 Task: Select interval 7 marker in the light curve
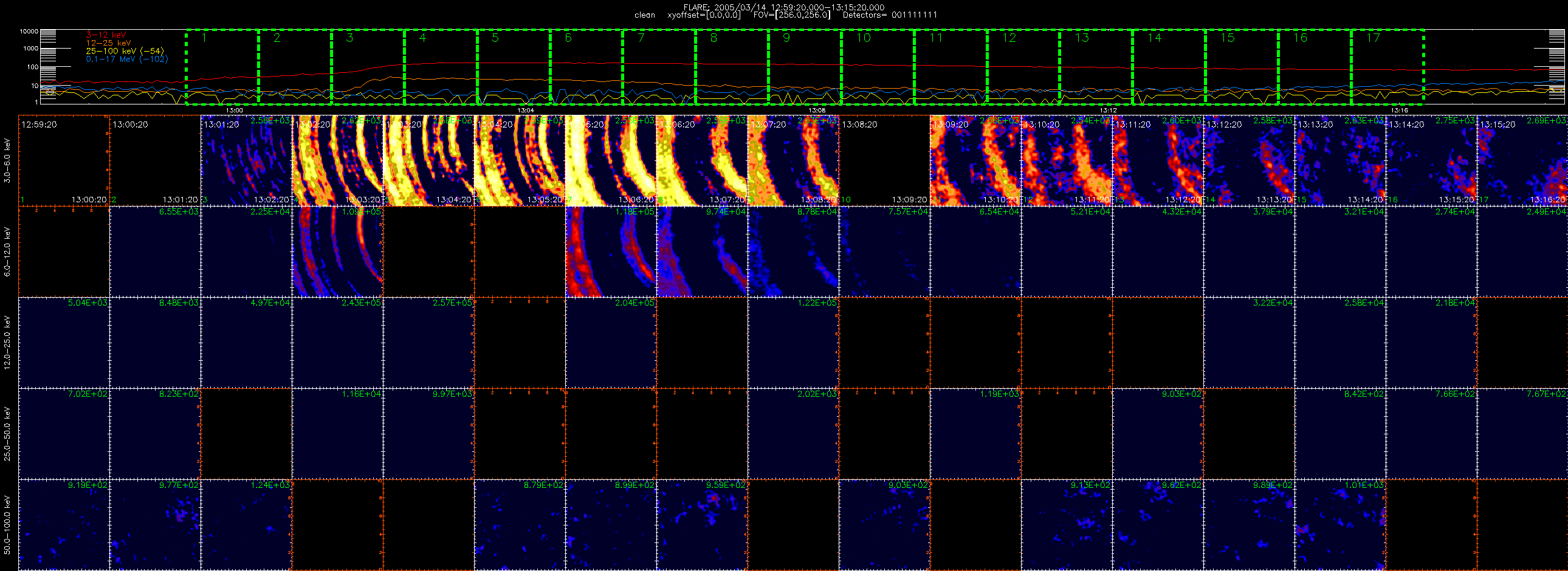pyautogui.click(x=641, y=38)
